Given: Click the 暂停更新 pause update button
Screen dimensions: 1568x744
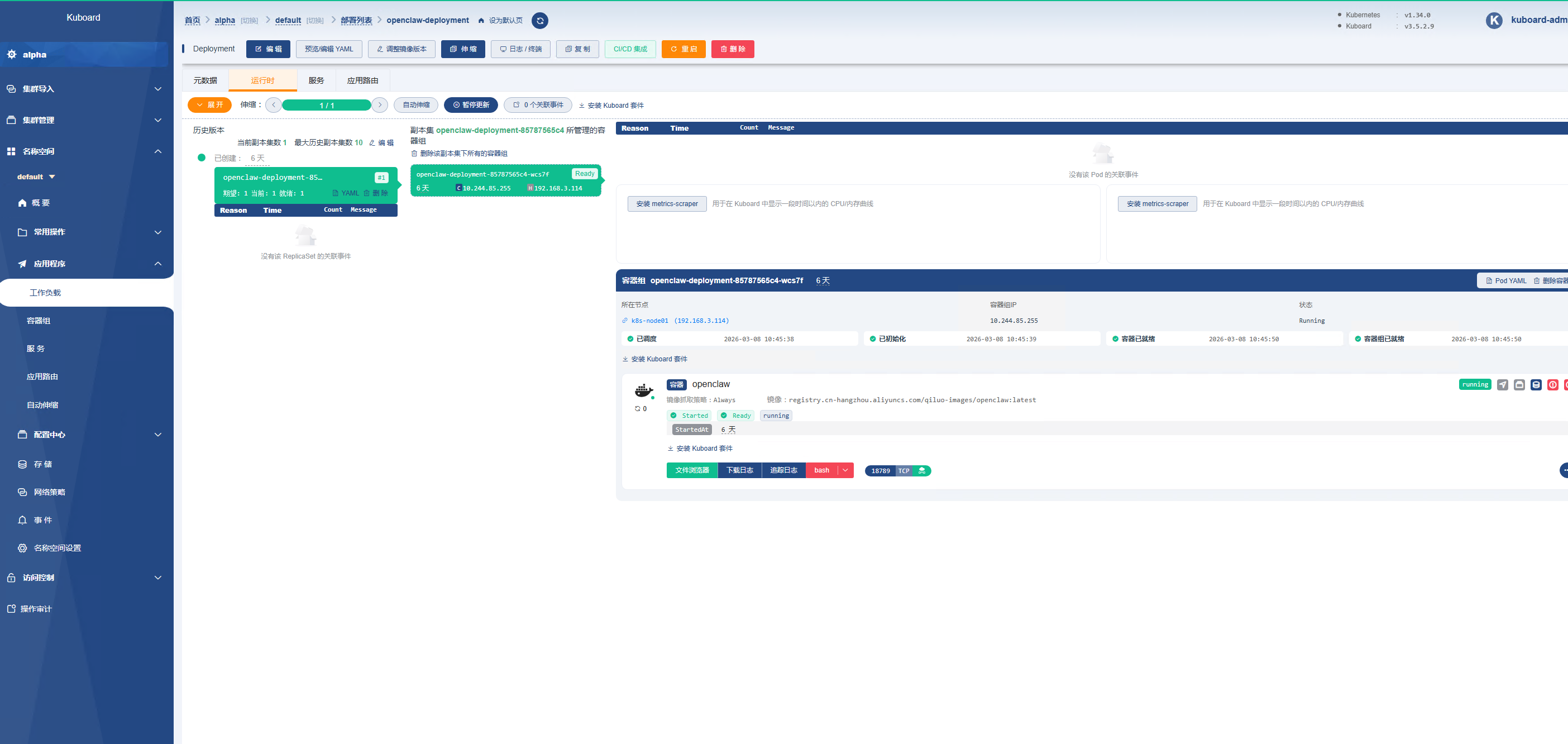Looking at the screenshot, I should point(471,104).
